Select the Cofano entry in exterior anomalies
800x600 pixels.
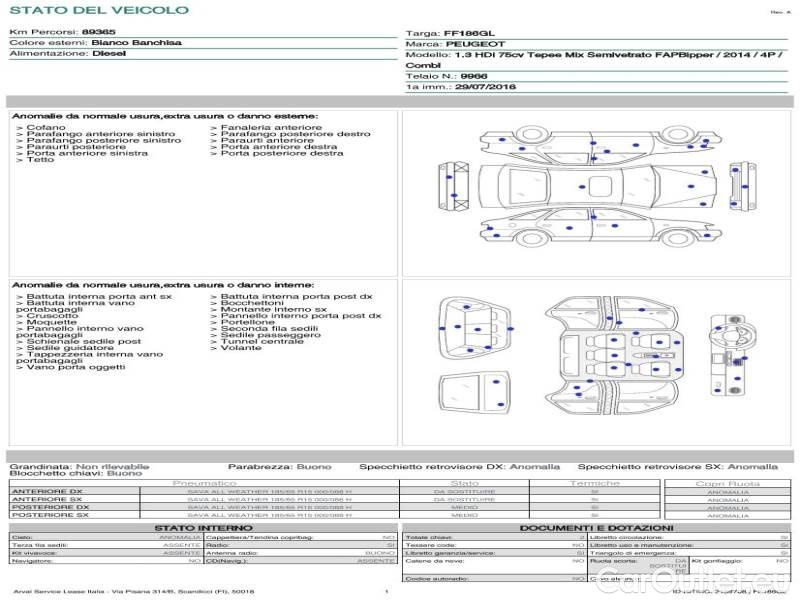click(46, 128)
